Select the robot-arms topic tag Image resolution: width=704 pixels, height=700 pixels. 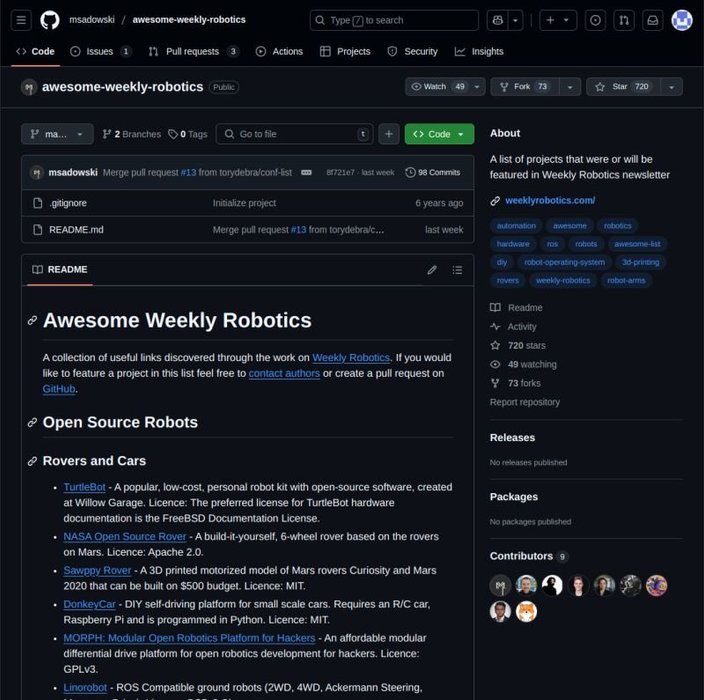(626, 281)
